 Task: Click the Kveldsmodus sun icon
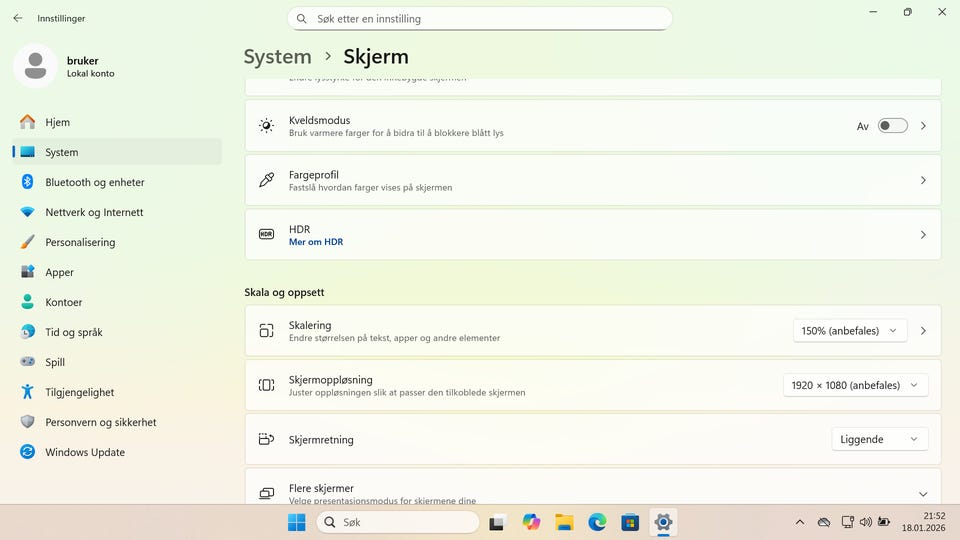(x=266, y=126)
